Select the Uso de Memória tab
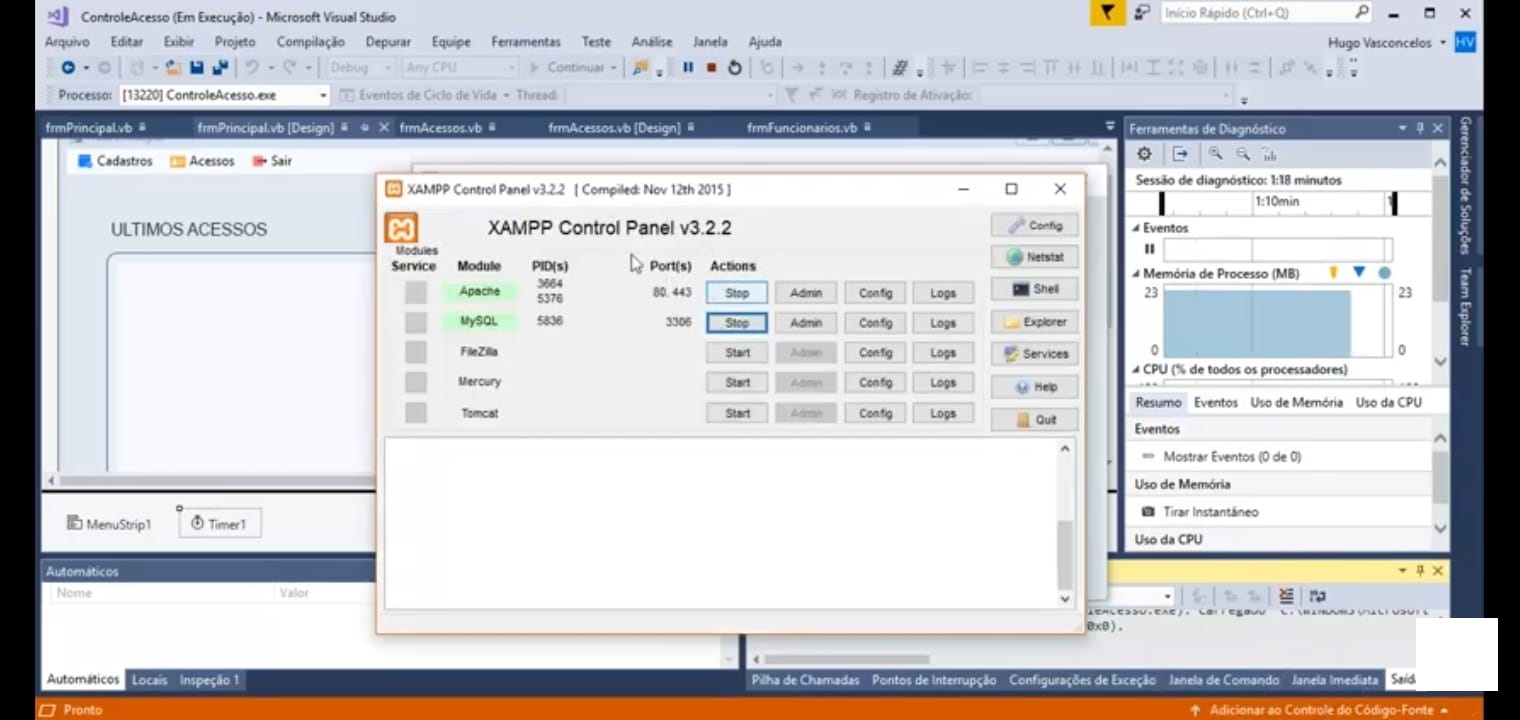This screenshot has height=720, width=1520. click(x=1296, y=402)
